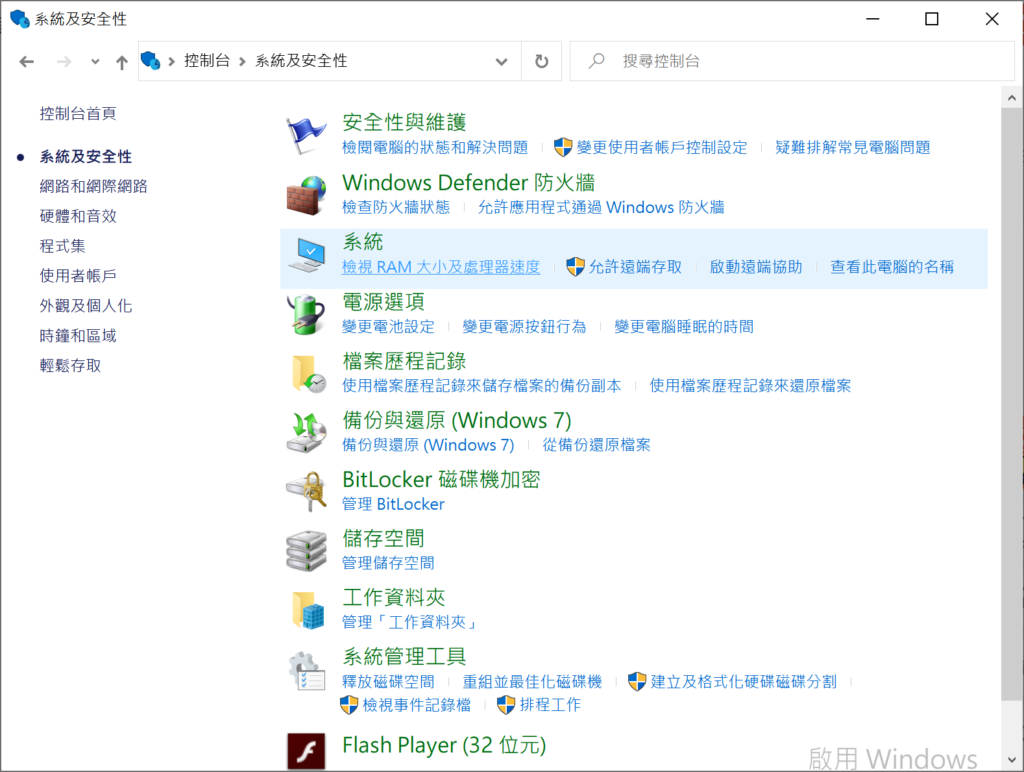Click 變更電源按鈕行為 link
The image size is (1024, 772).
[524, 327]
